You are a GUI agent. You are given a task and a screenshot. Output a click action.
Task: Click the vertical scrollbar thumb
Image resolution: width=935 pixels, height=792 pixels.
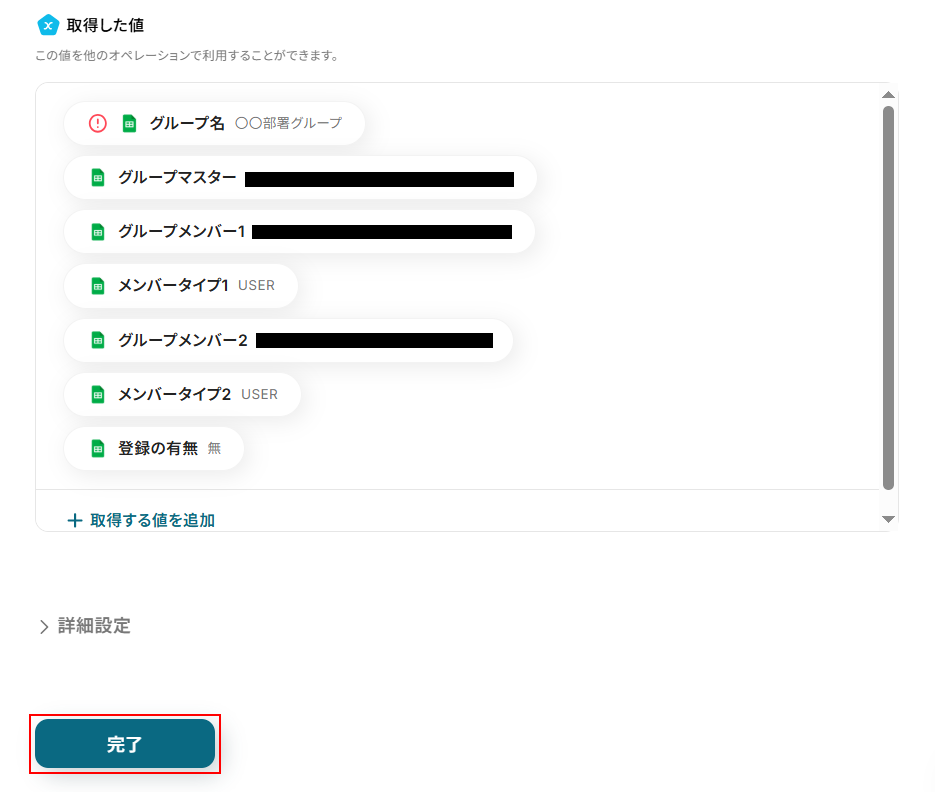point(888,298)
